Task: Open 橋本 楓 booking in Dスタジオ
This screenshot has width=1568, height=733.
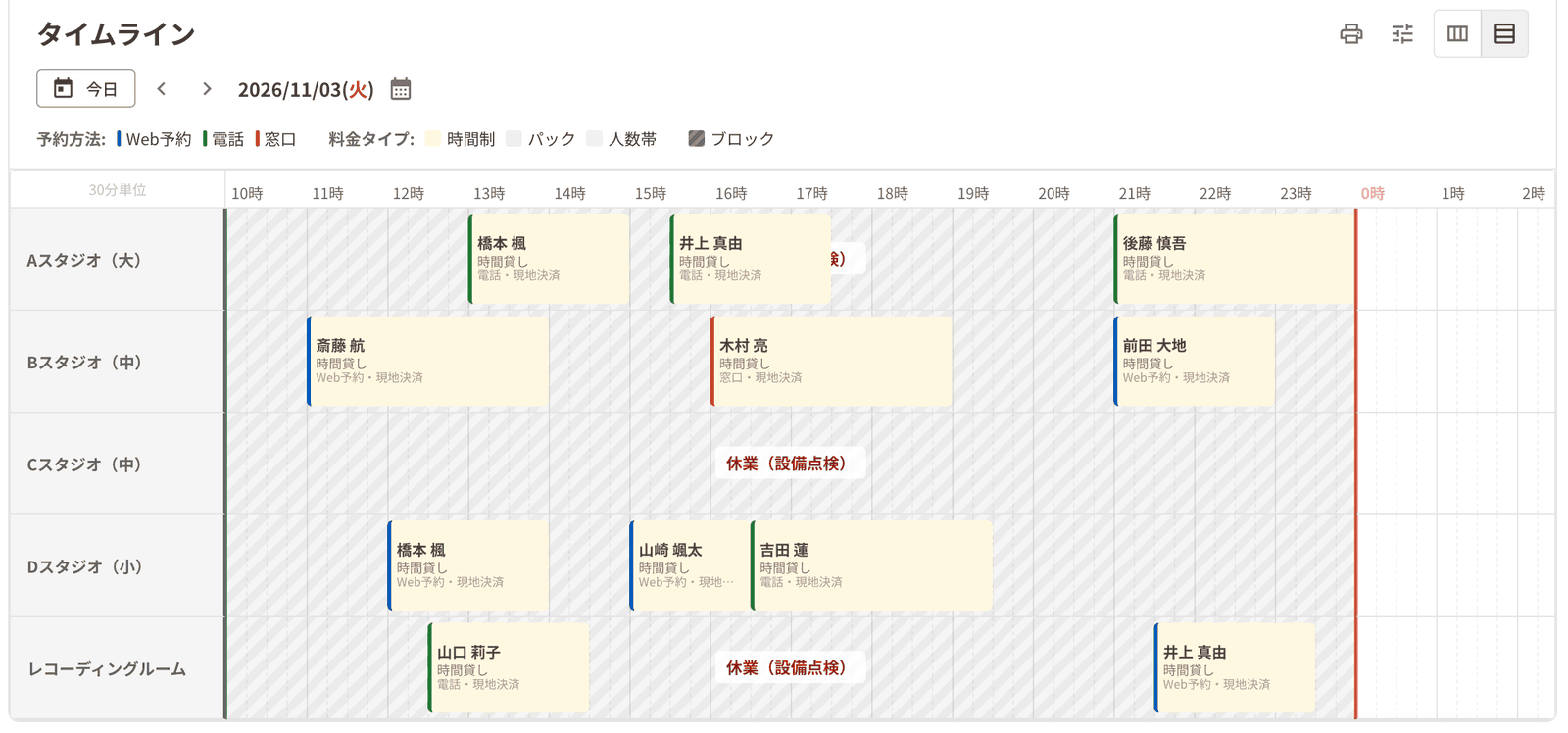Action: [x=468, y=565]
